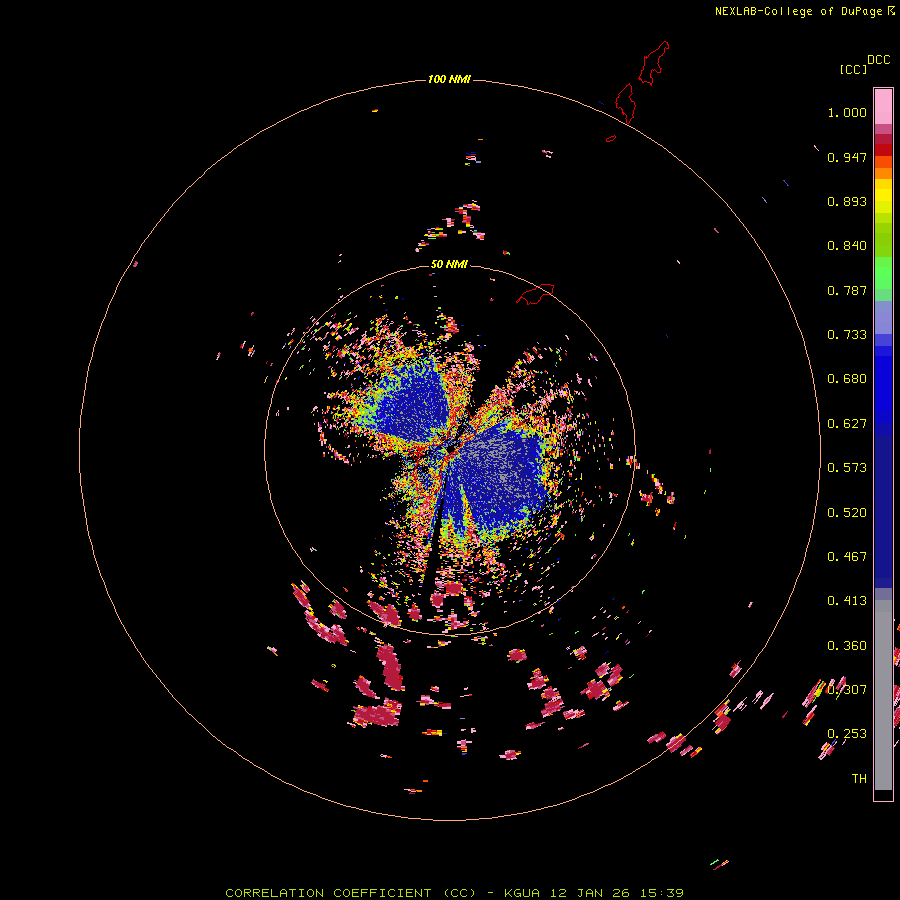The image size is (900, 900).
Task: Click the TH legend label
Action: 859,779
